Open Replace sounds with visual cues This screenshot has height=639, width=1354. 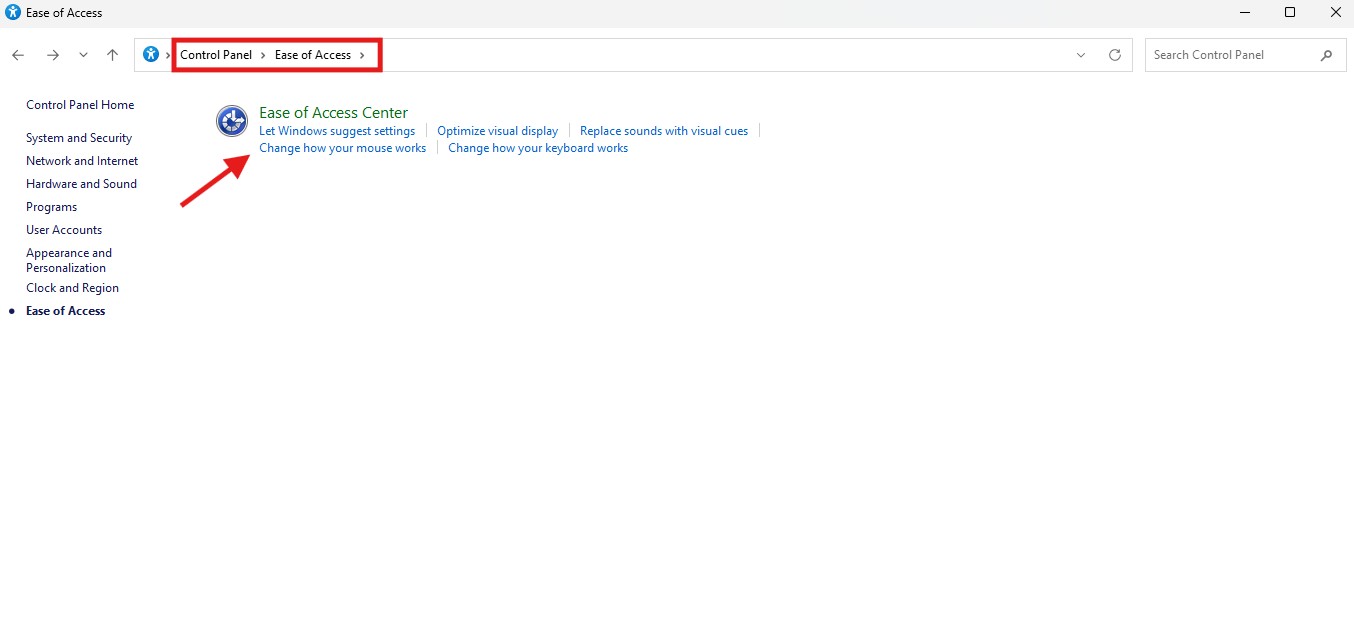[664, 131]
